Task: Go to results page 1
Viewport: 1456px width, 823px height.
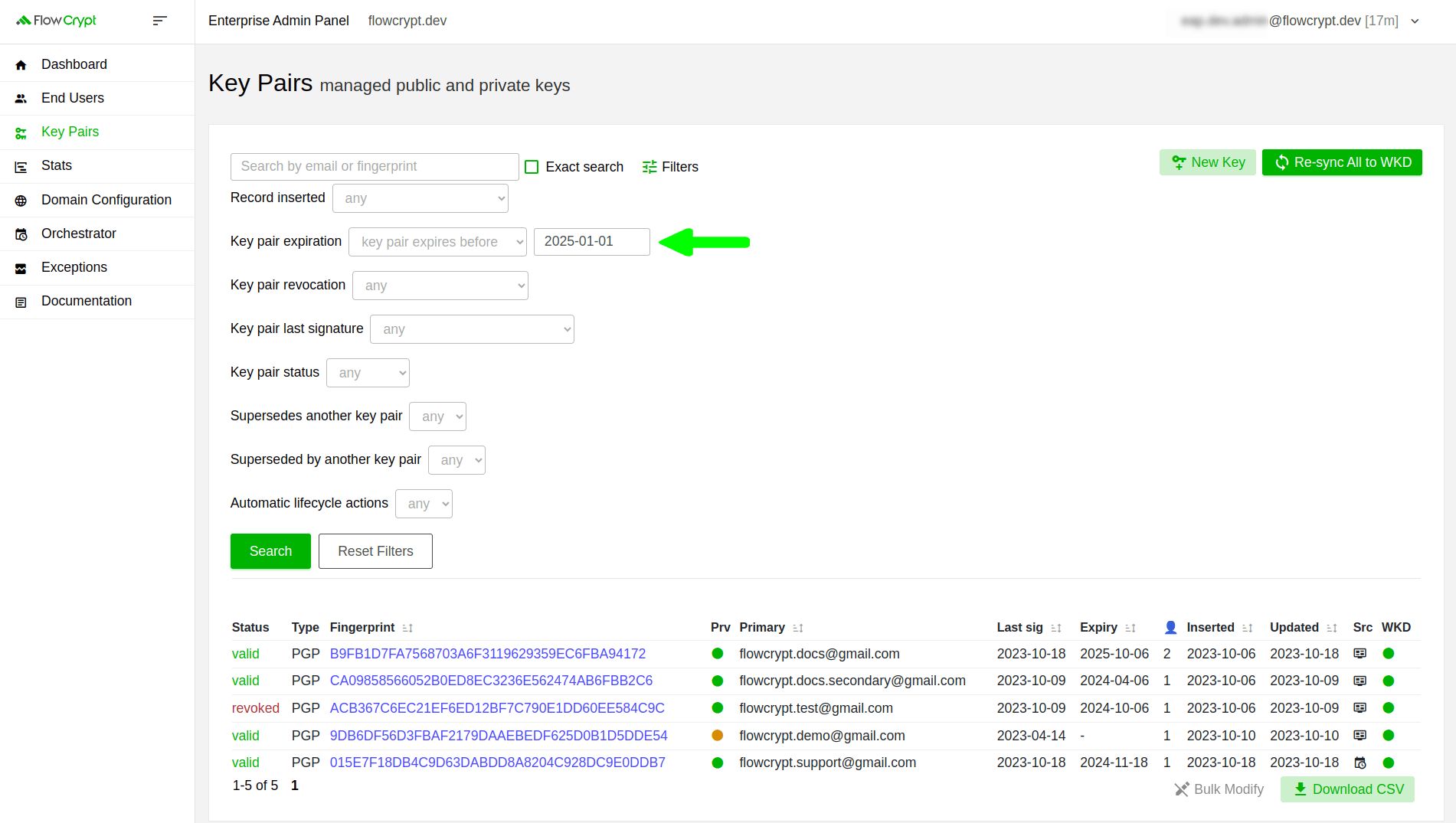Action: tap(295, 785)
